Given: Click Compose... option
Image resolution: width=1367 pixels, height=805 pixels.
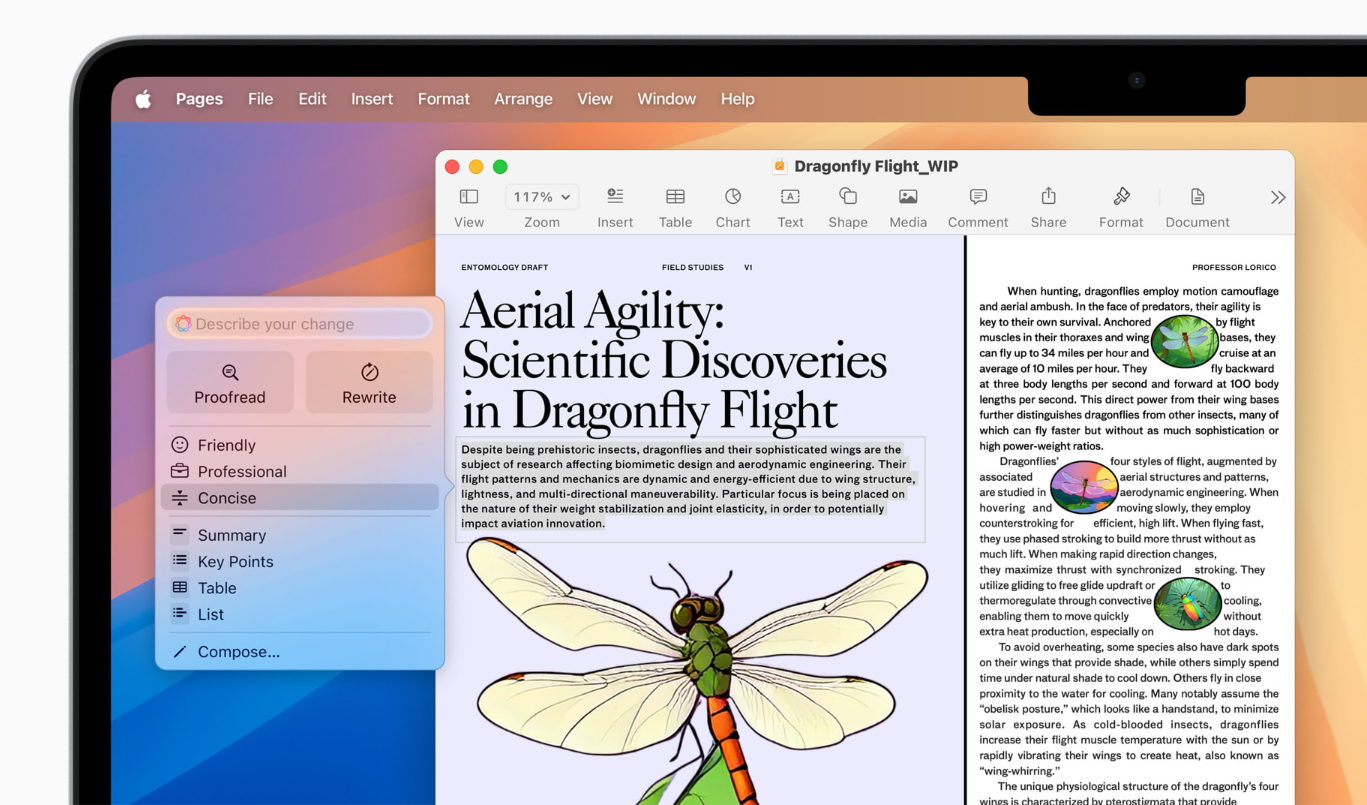Looking at the screenshot, I should pyautogui.click(x=300, y=652).
